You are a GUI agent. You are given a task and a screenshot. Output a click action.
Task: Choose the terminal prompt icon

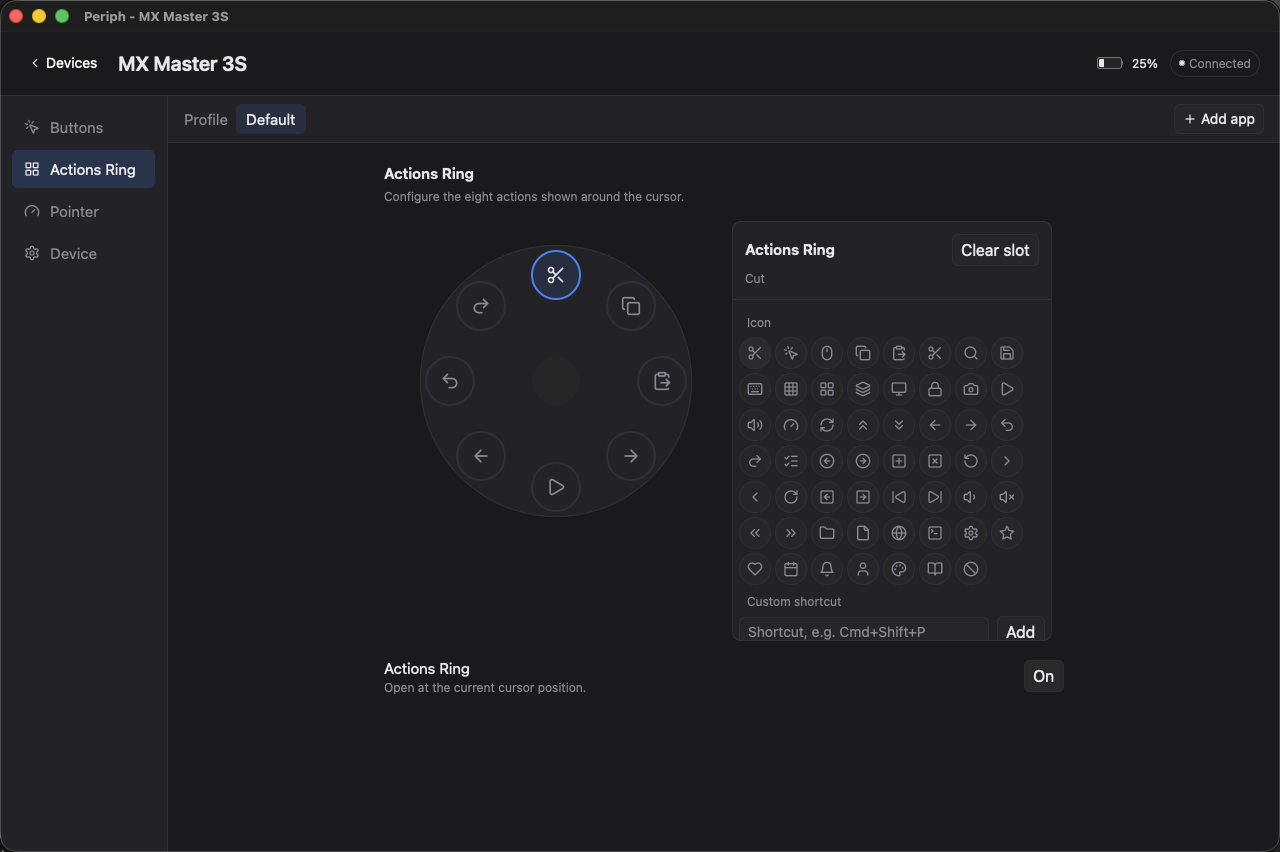pos(935,533)
